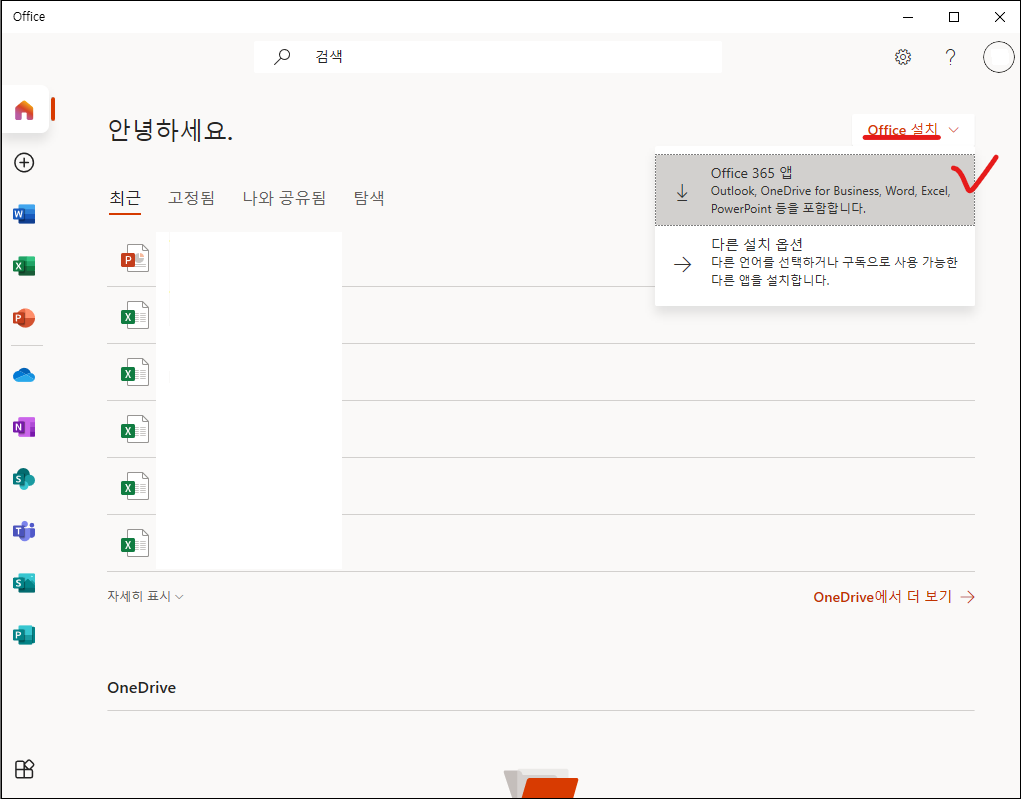Screen dimensions: 1021x799
Task: Click the download arrow for Office 365 앱
Action: tap(682, 192)
